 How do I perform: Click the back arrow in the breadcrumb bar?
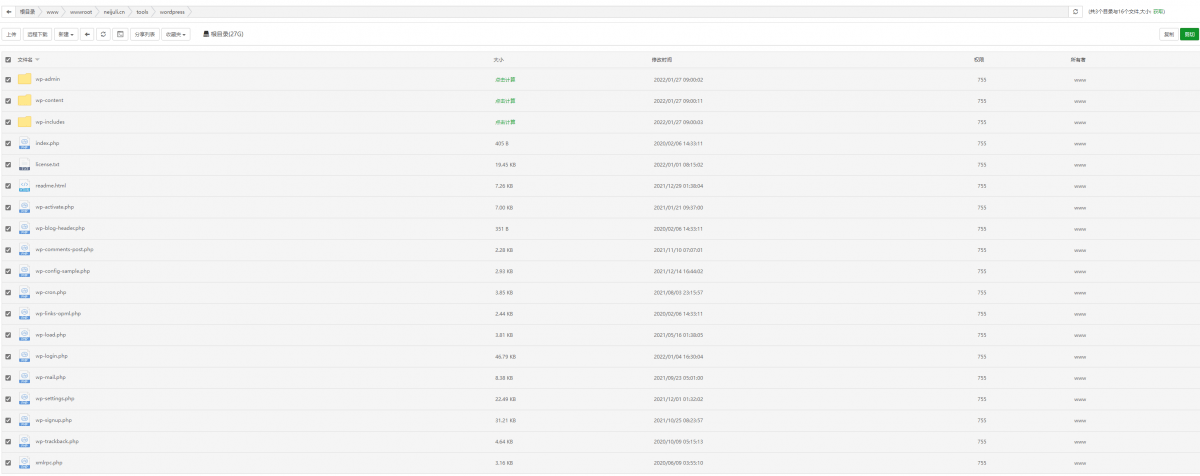[9, 12]
